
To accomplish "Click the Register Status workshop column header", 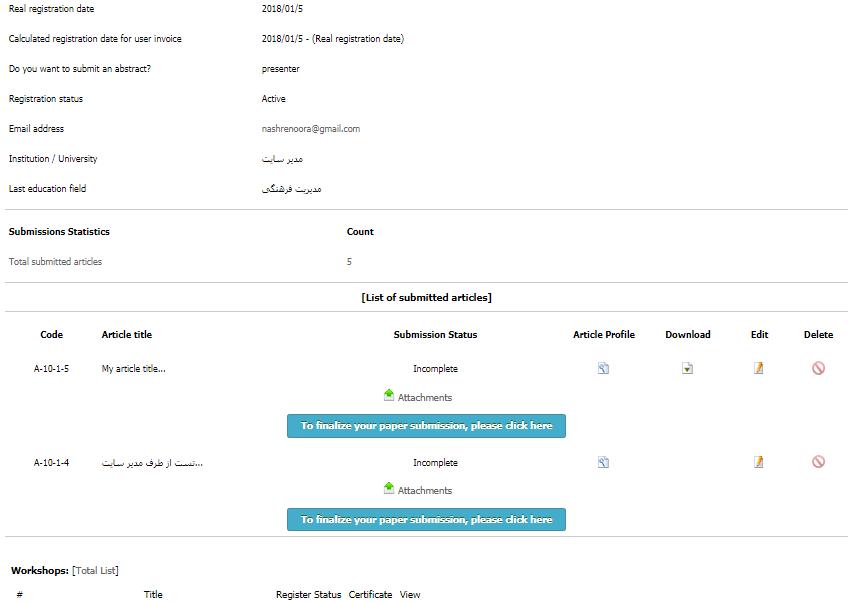I will tap(308, 595).
